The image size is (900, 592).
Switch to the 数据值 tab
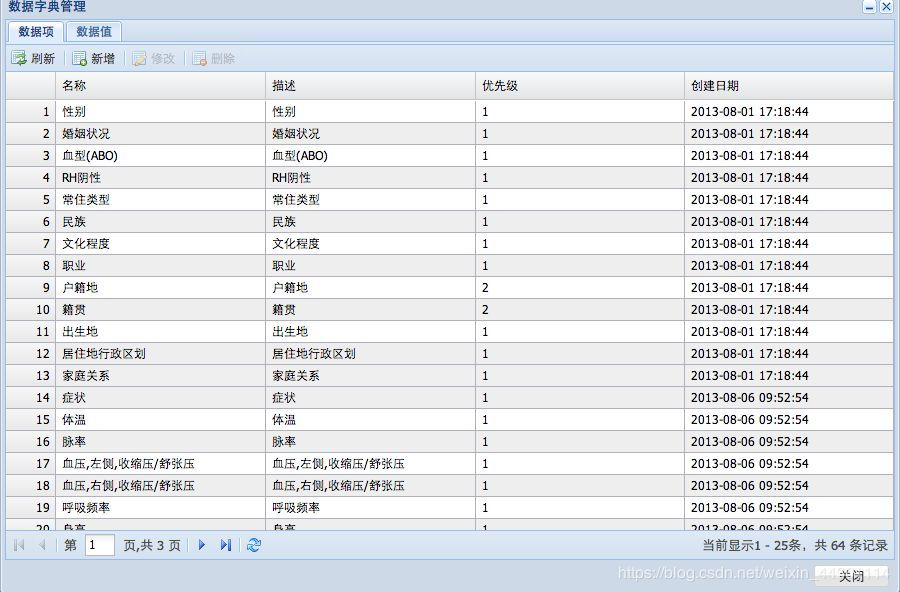[94, 32]
